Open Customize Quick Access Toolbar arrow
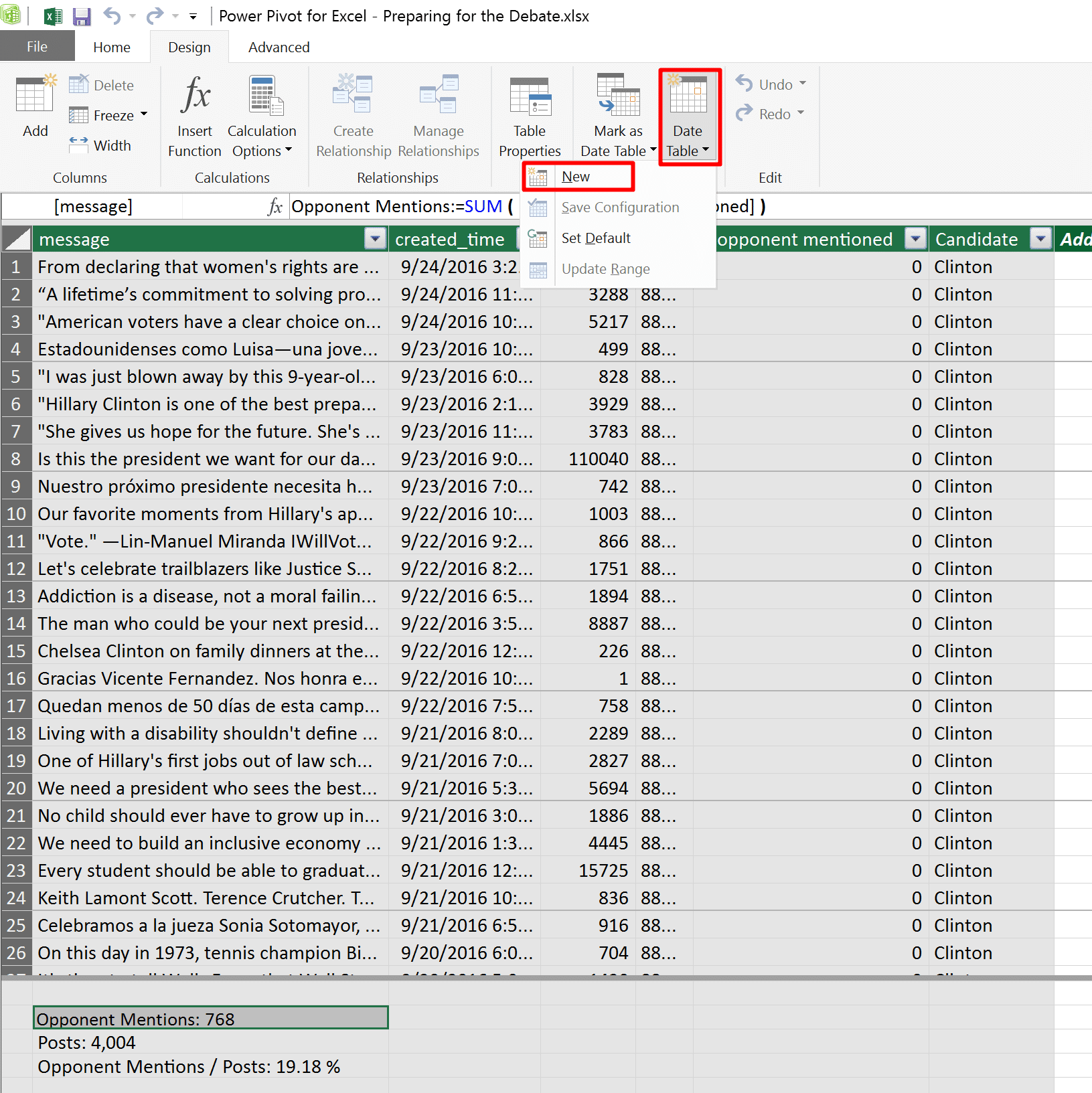 pyautogui.click(x=193, y=16)
